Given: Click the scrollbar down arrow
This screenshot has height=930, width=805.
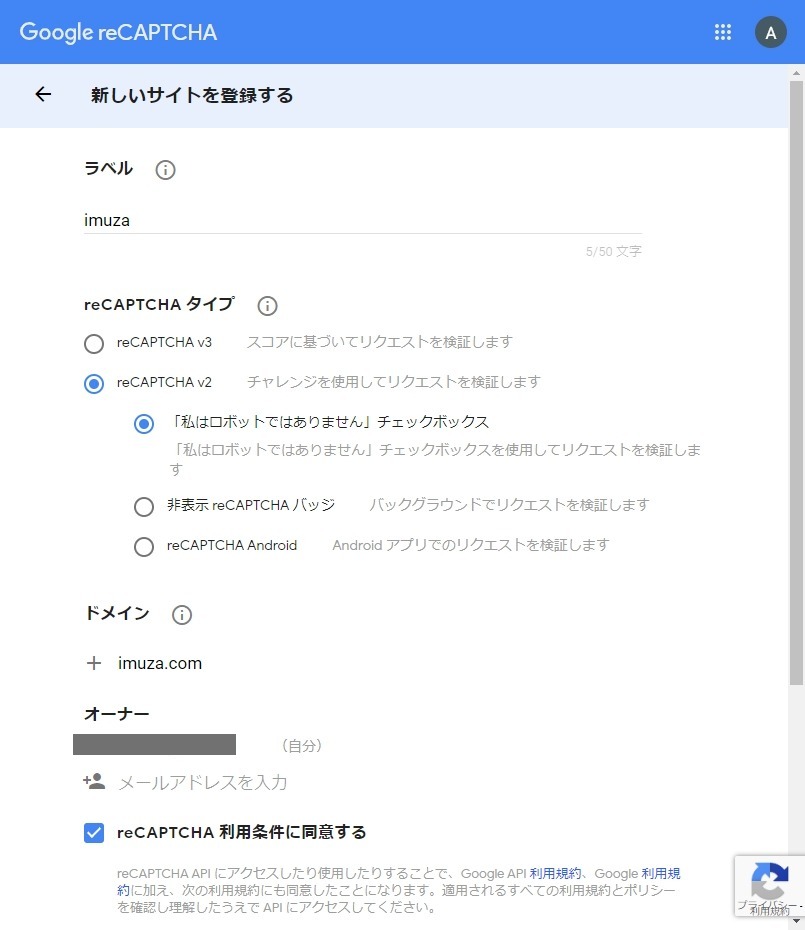Looking at the screenshot, I should pos(796,921).
